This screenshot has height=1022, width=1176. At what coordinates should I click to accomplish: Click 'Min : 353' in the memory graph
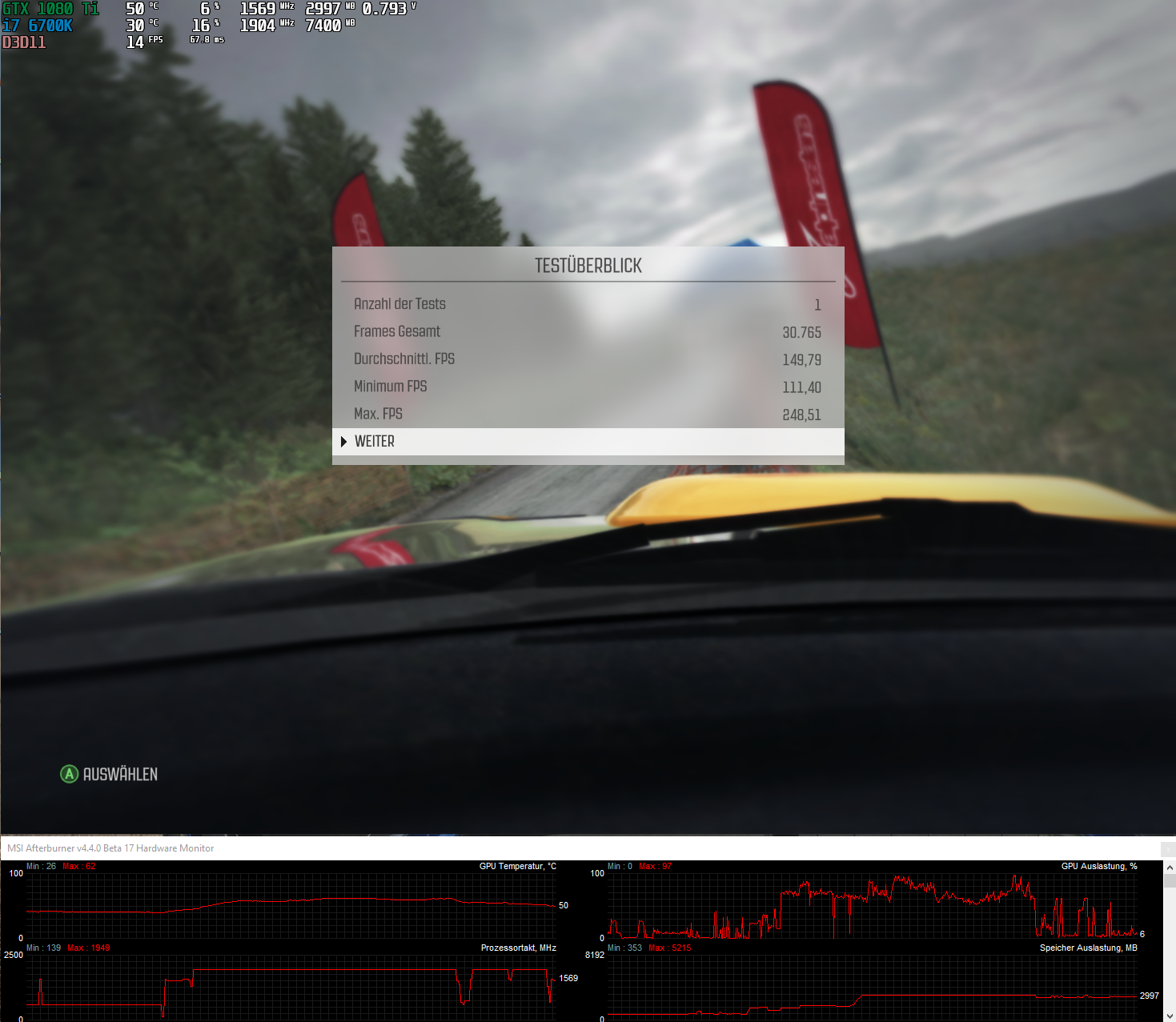(625, 948)
